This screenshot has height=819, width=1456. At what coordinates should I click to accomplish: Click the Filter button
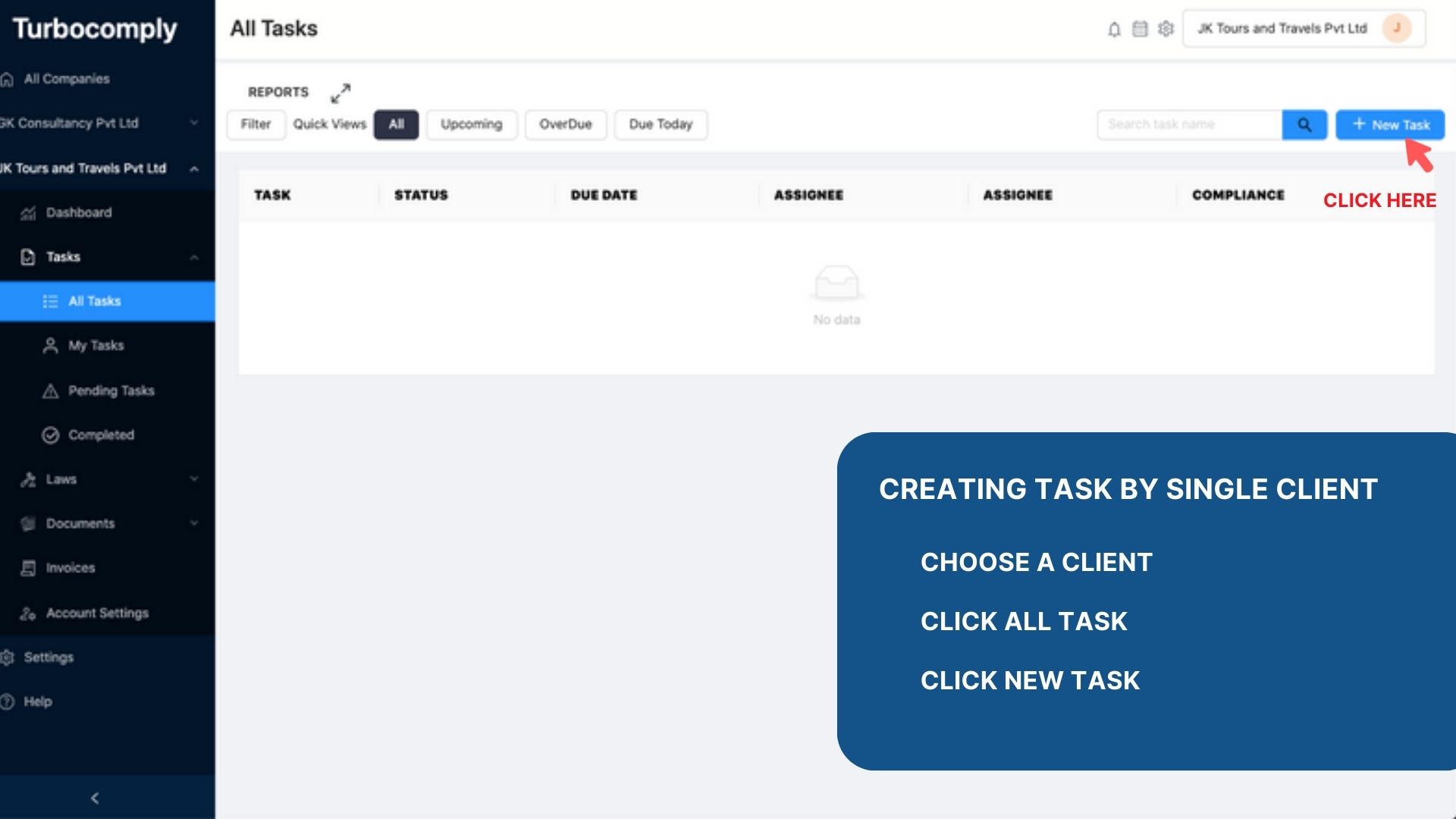pos(256,124)
